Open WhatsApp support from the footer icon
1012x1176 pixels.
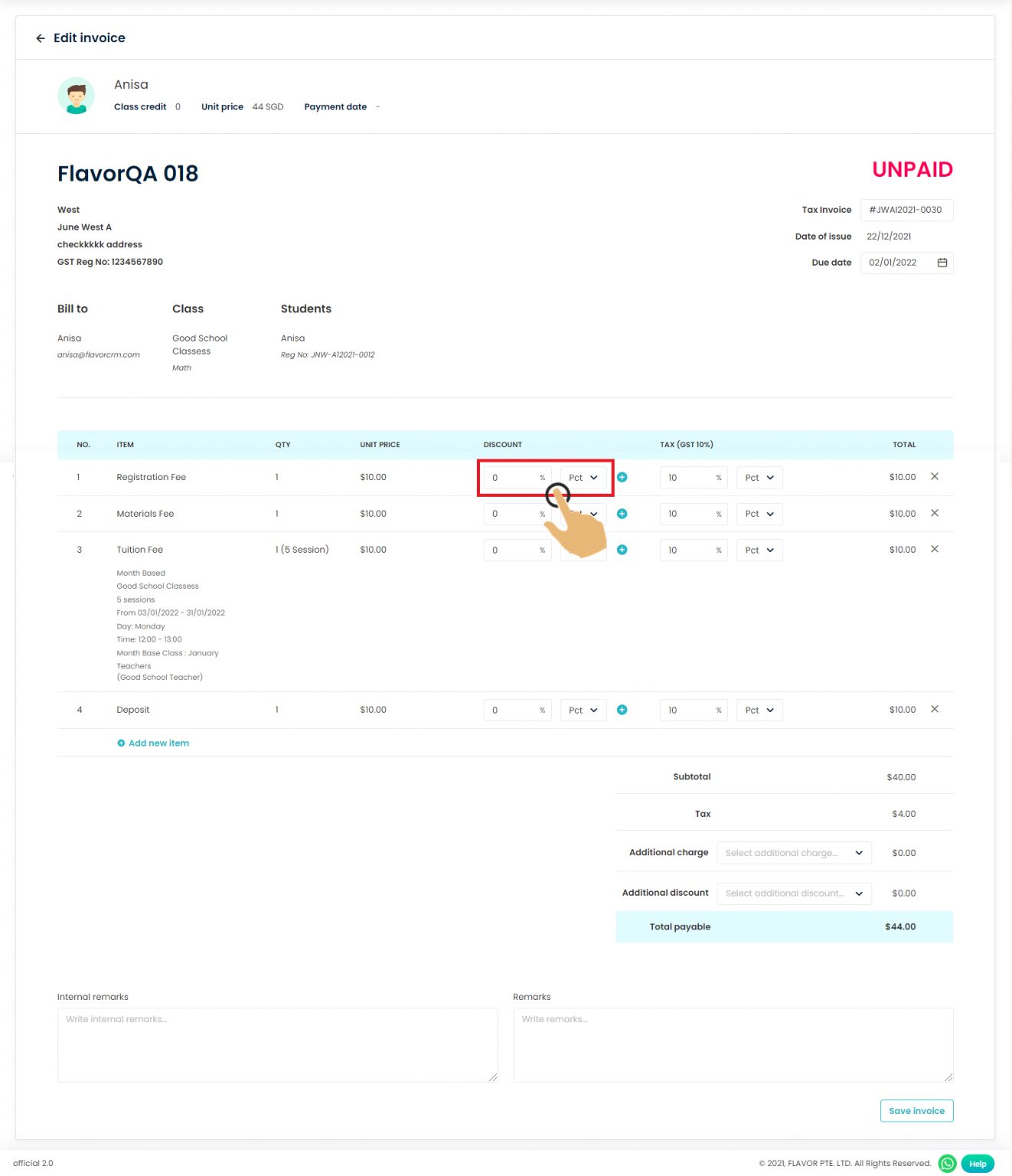947,1163
